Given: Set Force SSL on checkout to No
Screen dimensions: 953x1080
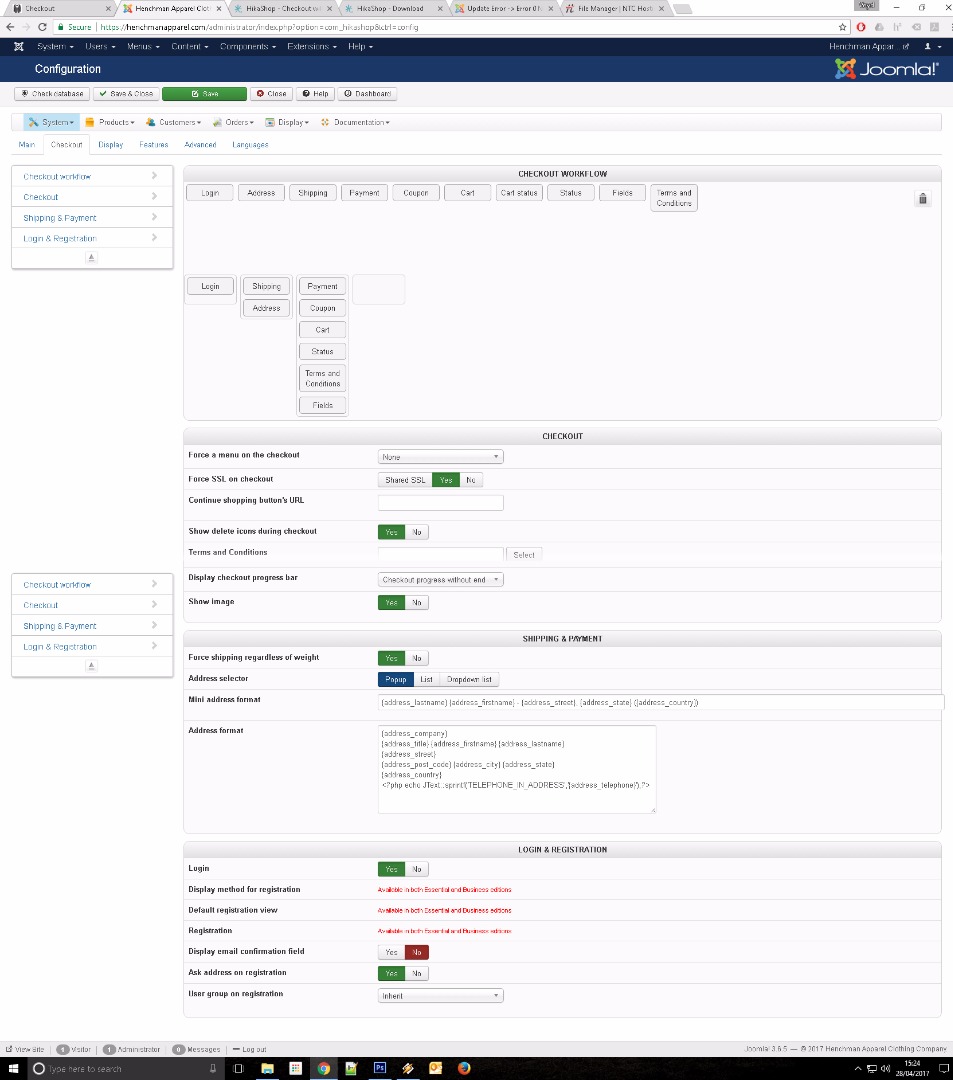Looking at the screenshot, I should click(x=470, y=480).
